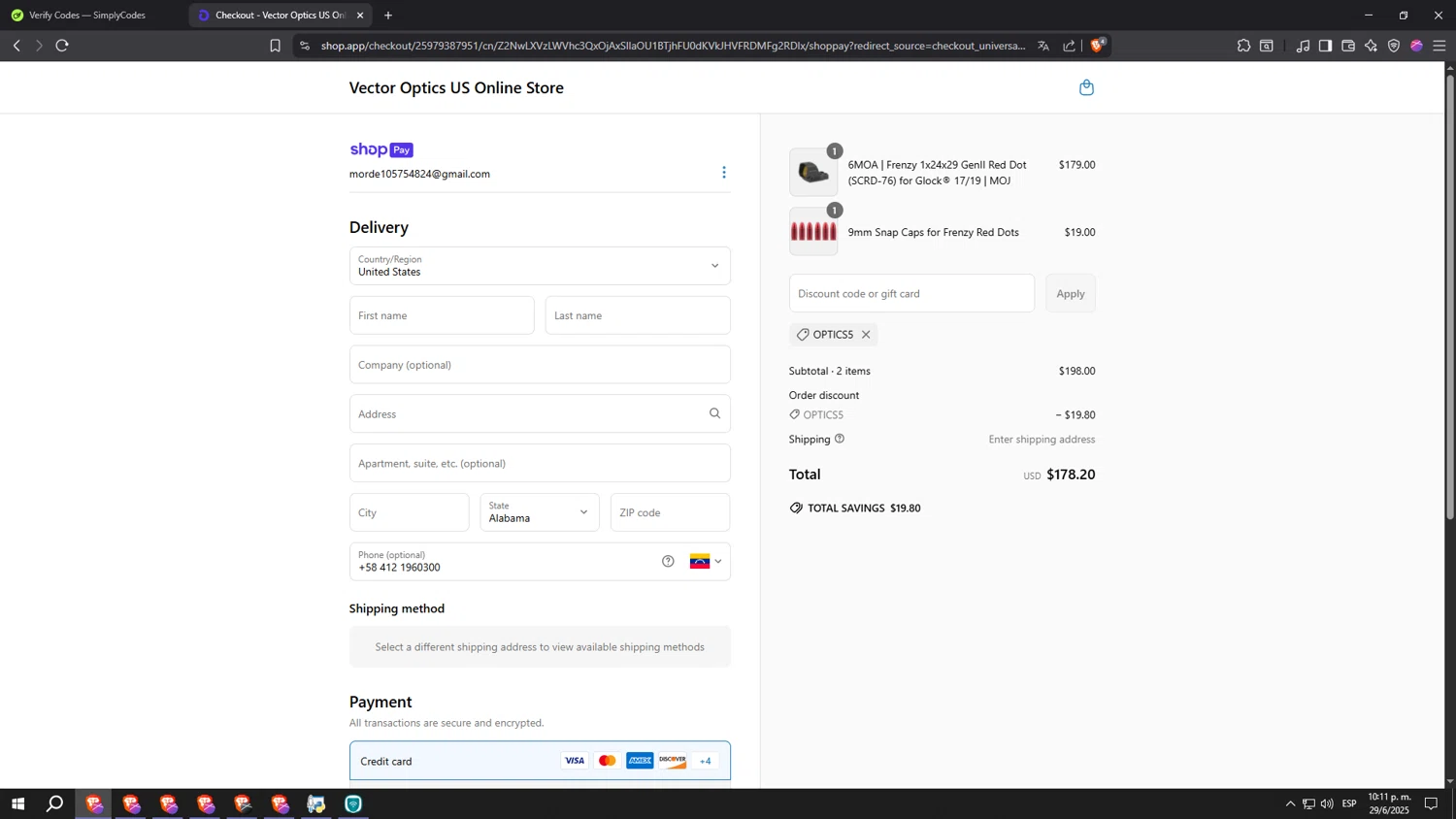
Task: Open the browser hamburger main menu
Action: (x=1439, y=46)
